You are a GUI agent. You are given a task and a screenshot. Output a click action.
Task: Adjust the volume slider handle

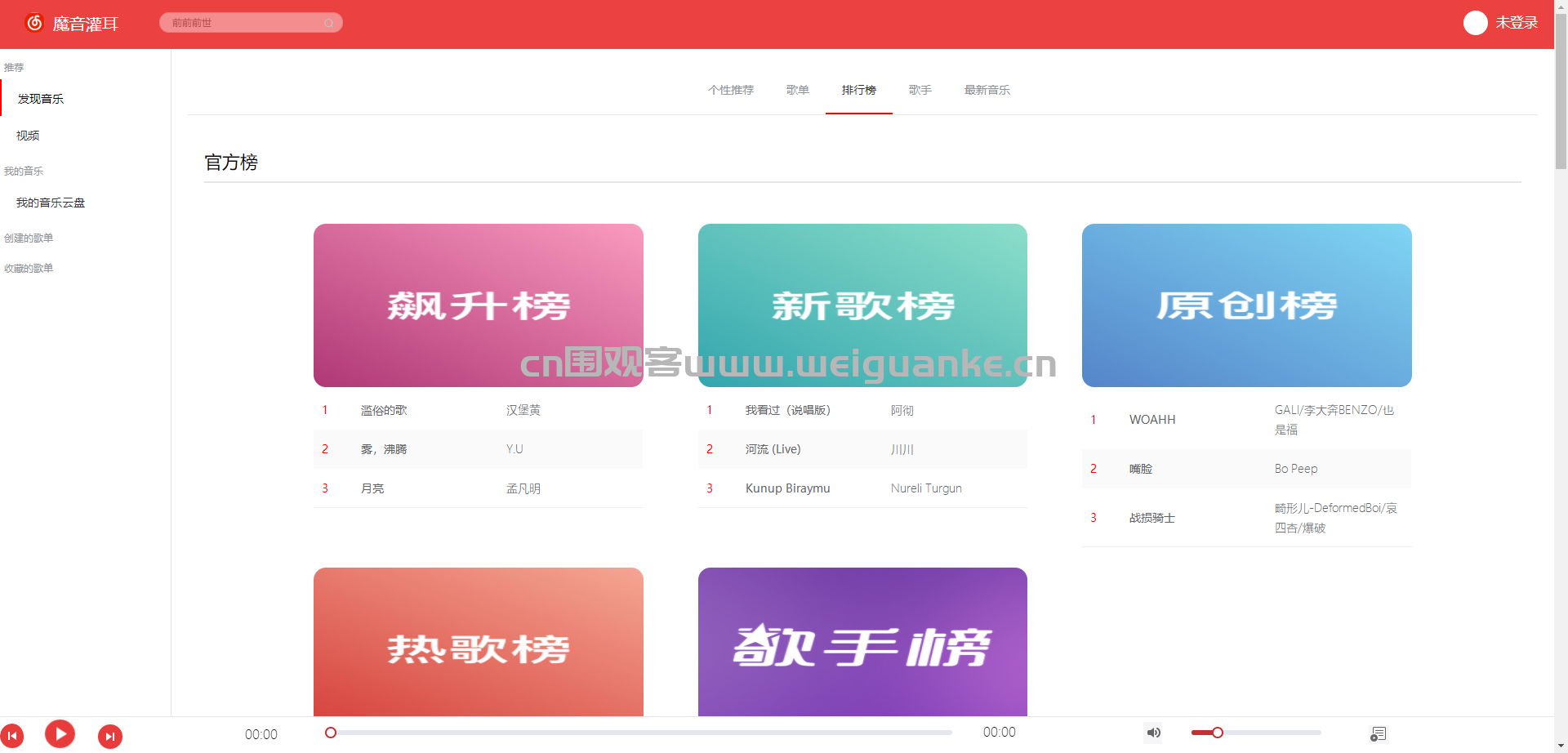(x=1218, y=733)
